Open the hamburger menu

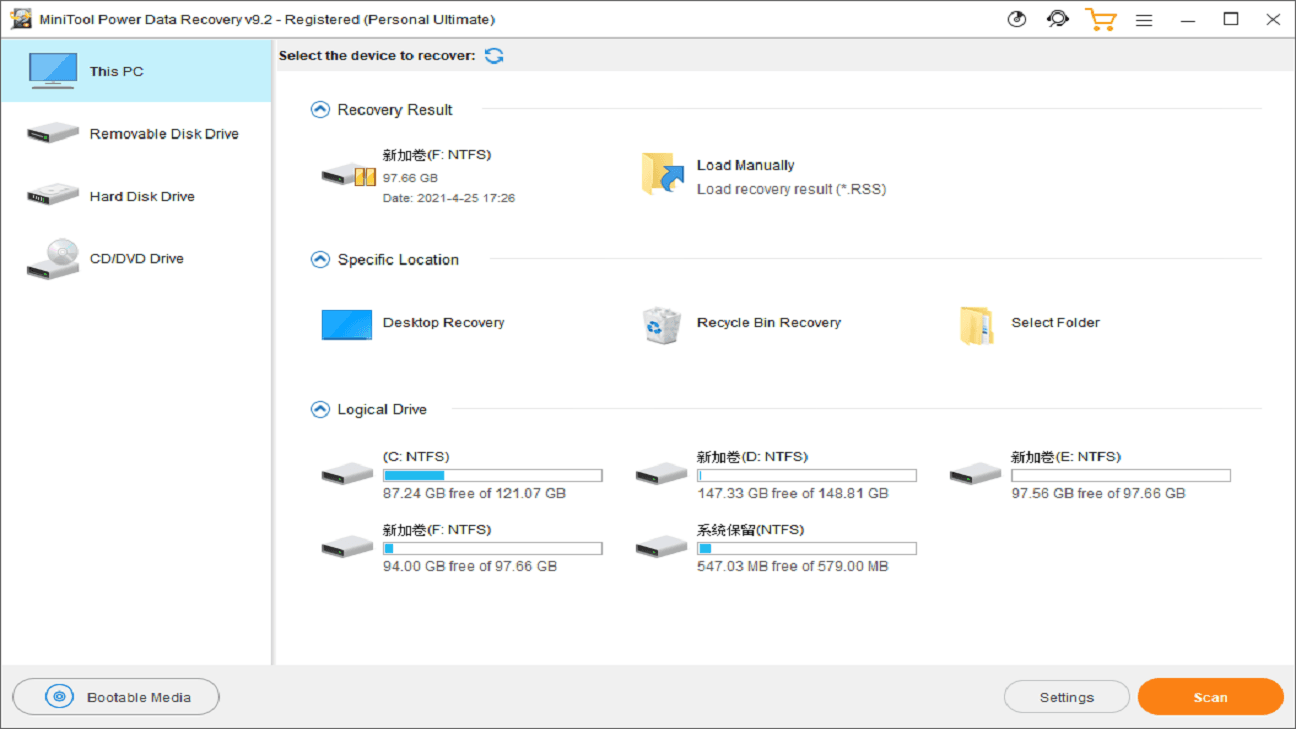click(x=1144, y=19)
